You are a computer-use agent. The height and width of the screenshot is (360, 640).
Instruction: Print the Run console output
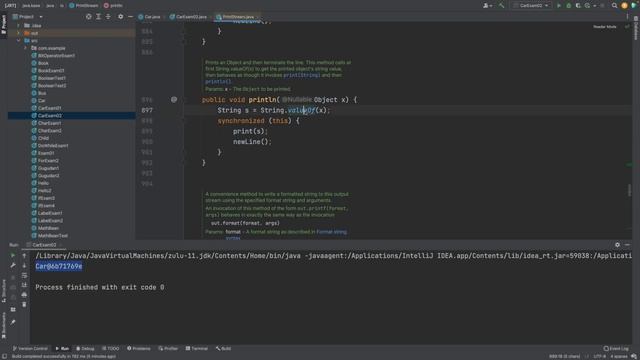point(24,295)
